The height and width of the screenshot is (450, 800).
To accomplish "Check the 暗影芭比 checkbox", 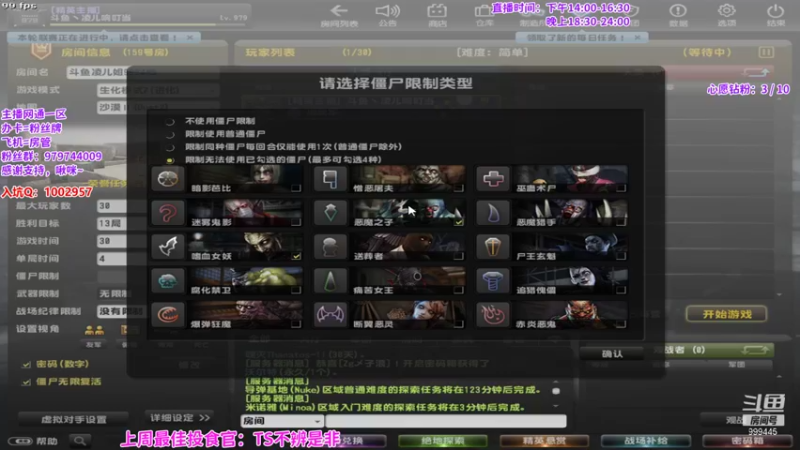I will tap(296, 188).
